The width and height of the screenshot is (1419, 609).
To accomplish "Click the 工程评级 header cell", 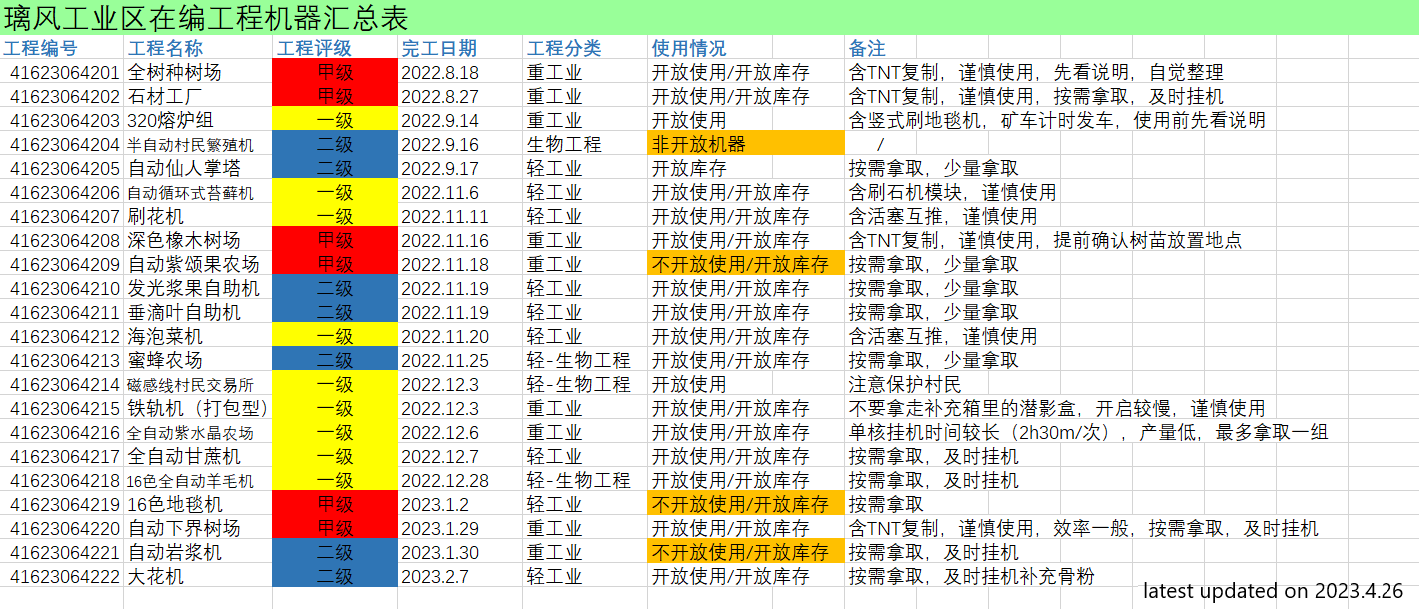I will coord(314,48).
